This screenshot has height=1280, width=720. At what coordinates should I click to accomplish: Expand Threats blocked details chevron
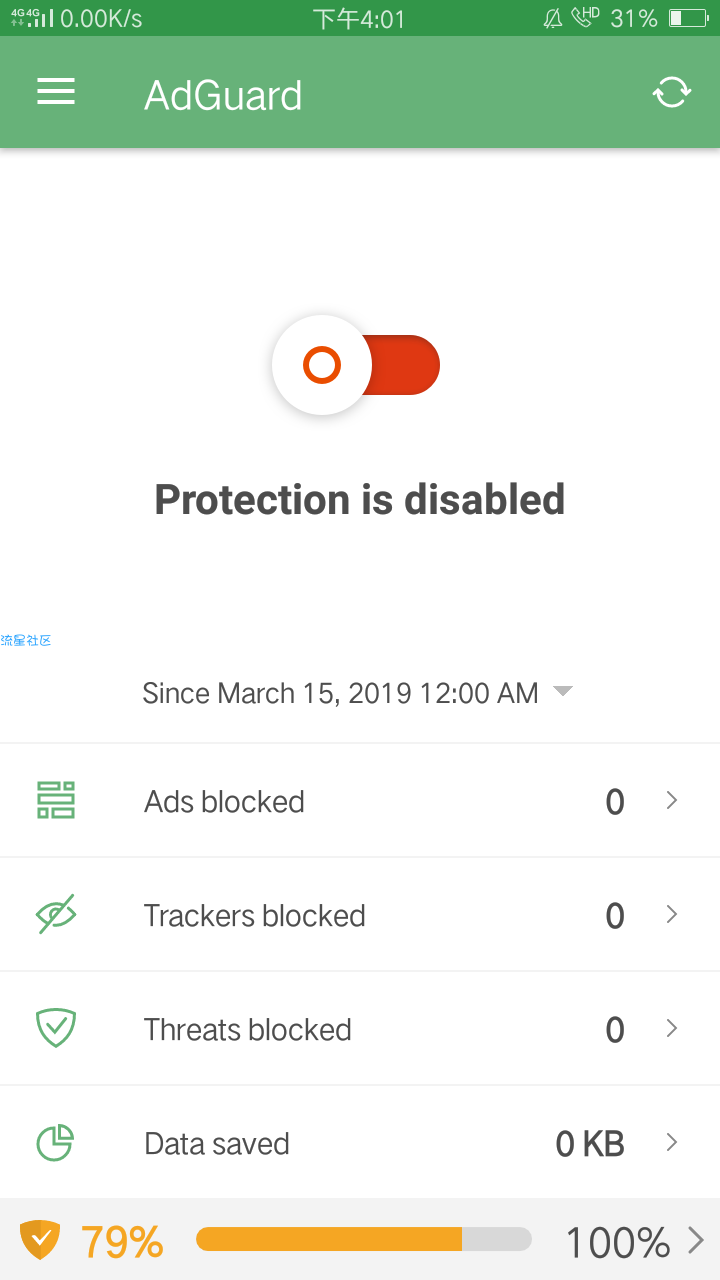tap(672, 1028)
